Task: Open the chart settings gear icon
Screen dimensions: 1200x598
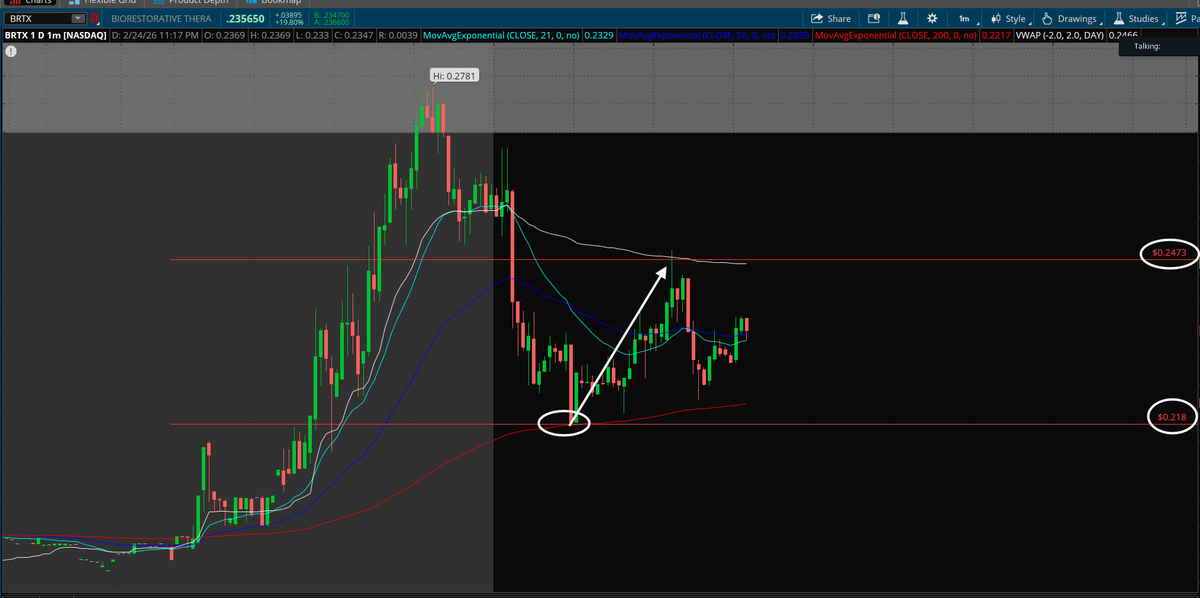Action: click(x=932, y=18)
